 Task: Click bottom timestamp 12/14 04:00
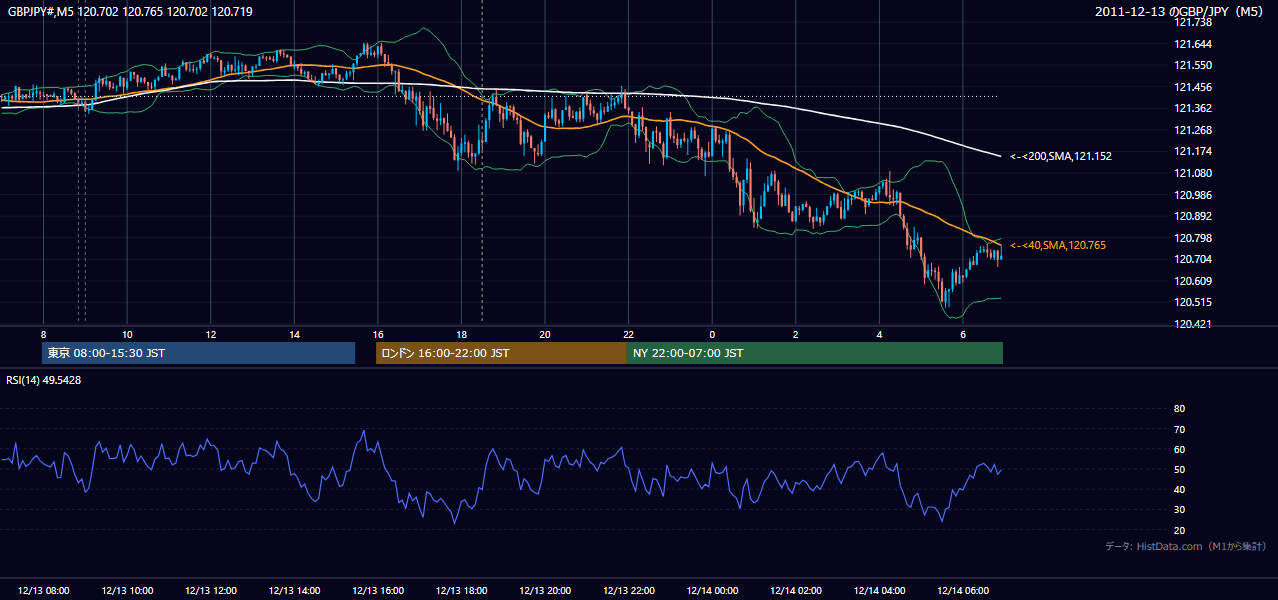(x=879, y=591)
